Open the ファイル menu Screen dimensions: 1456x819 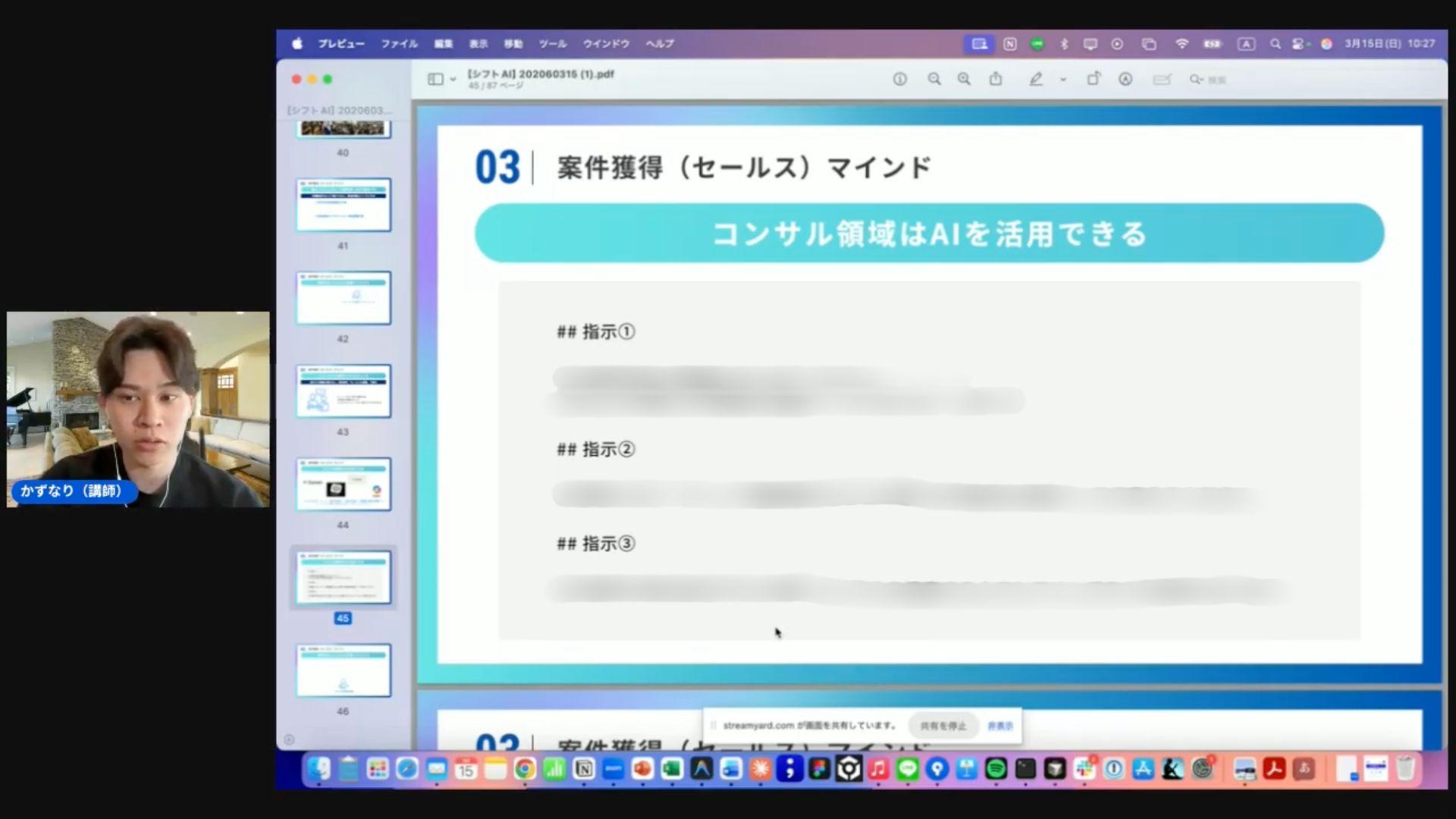point(399,44)
